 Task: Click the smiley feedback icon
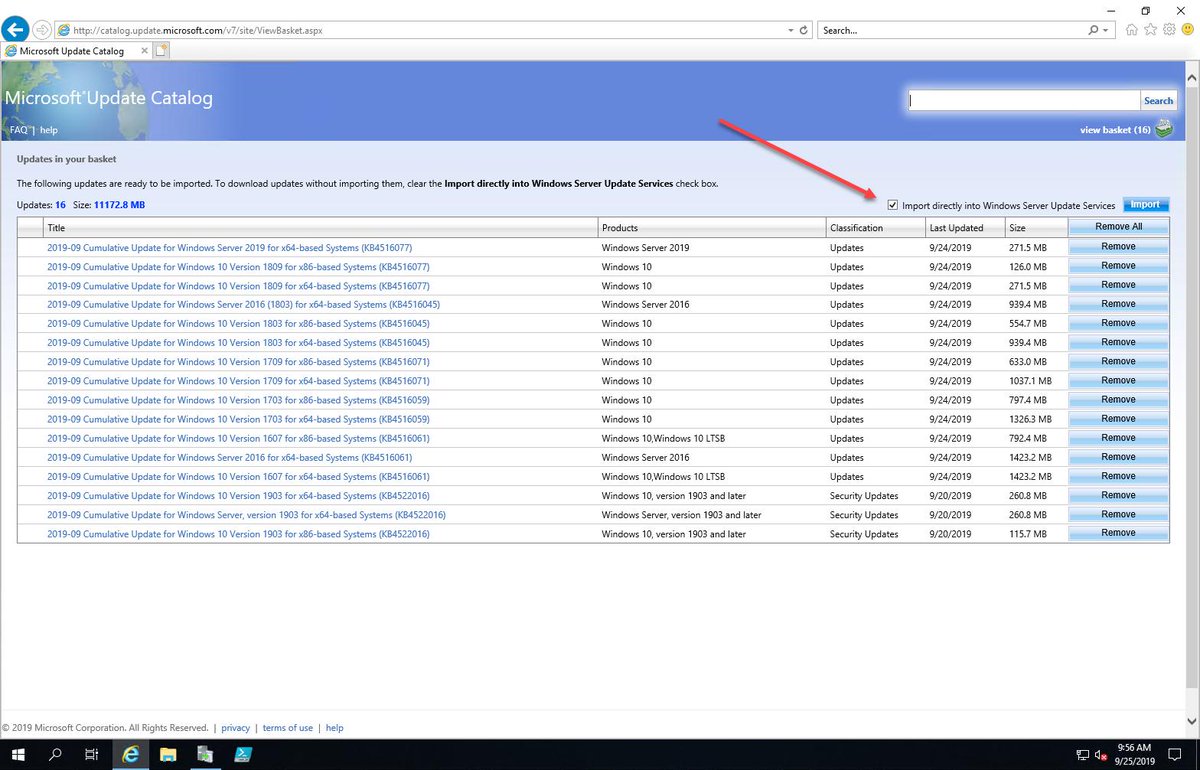tap(1187, 30)
